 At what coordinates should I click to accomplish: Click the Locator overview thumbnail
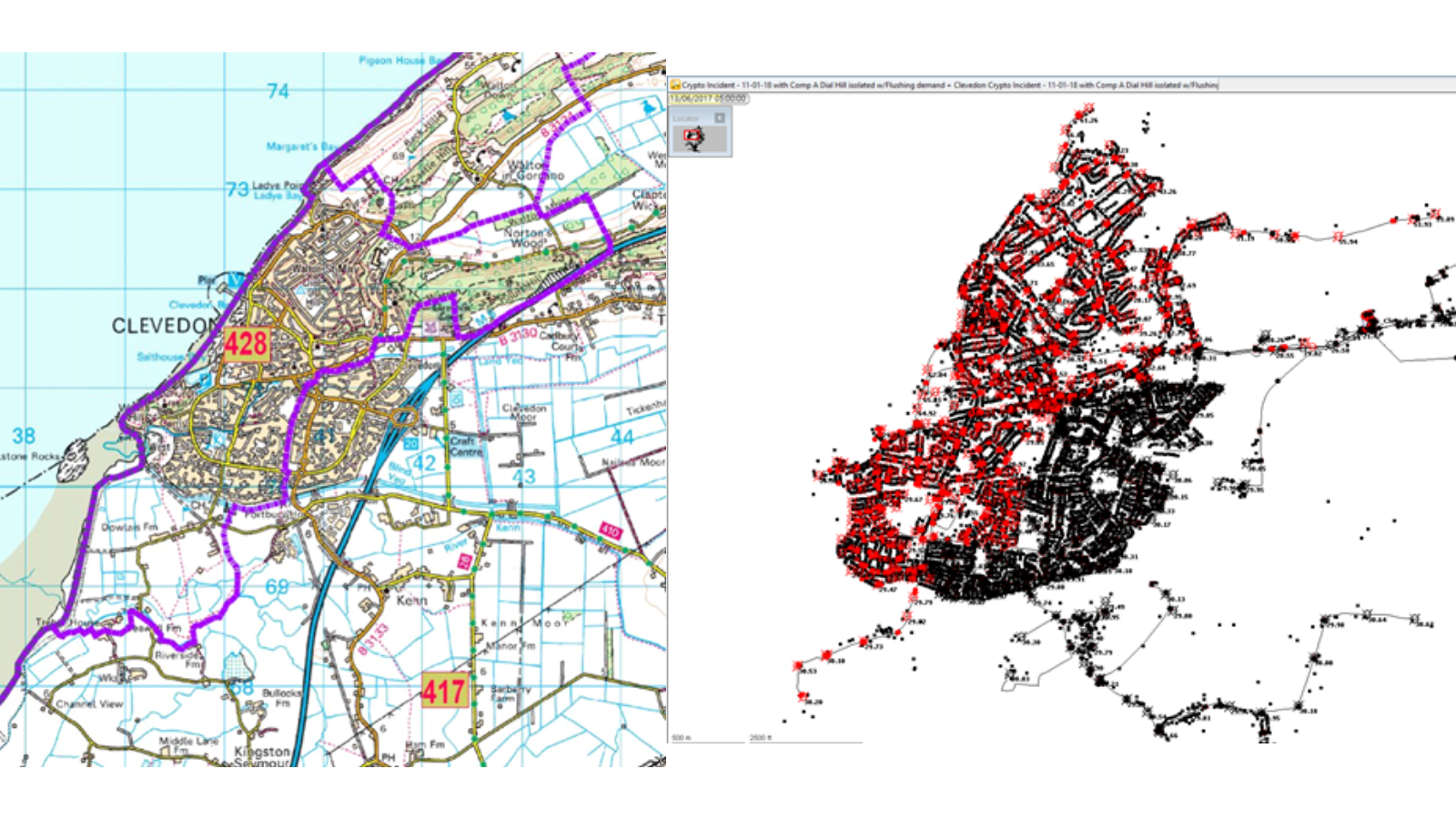[694, 139]
